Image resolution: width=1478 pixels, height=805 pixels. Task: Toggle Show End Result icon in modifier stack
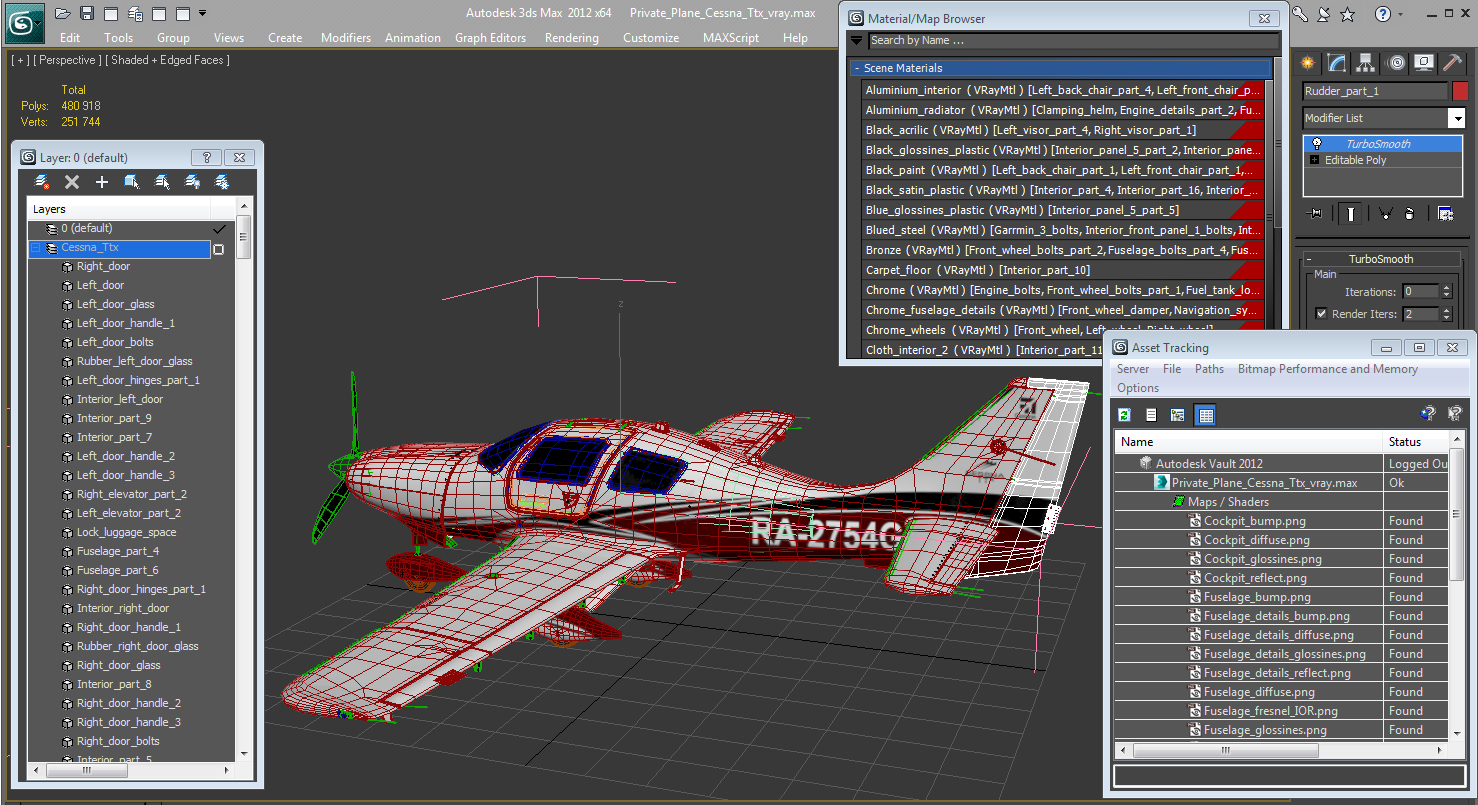pyautogui.click(x=1352, y=213)
